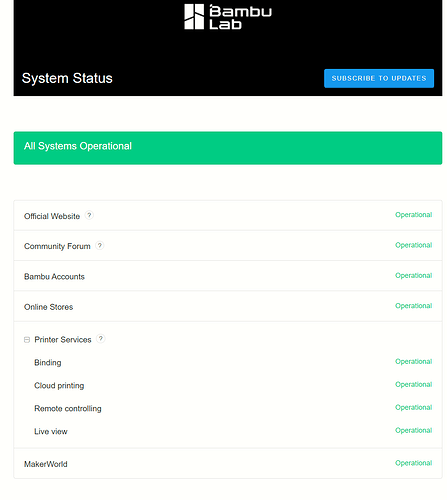Open Printer Services help tooltip icon
Image resolution: width=447 pixels, height=500 pixels.
pyautogui.click(x=101, y=339)
